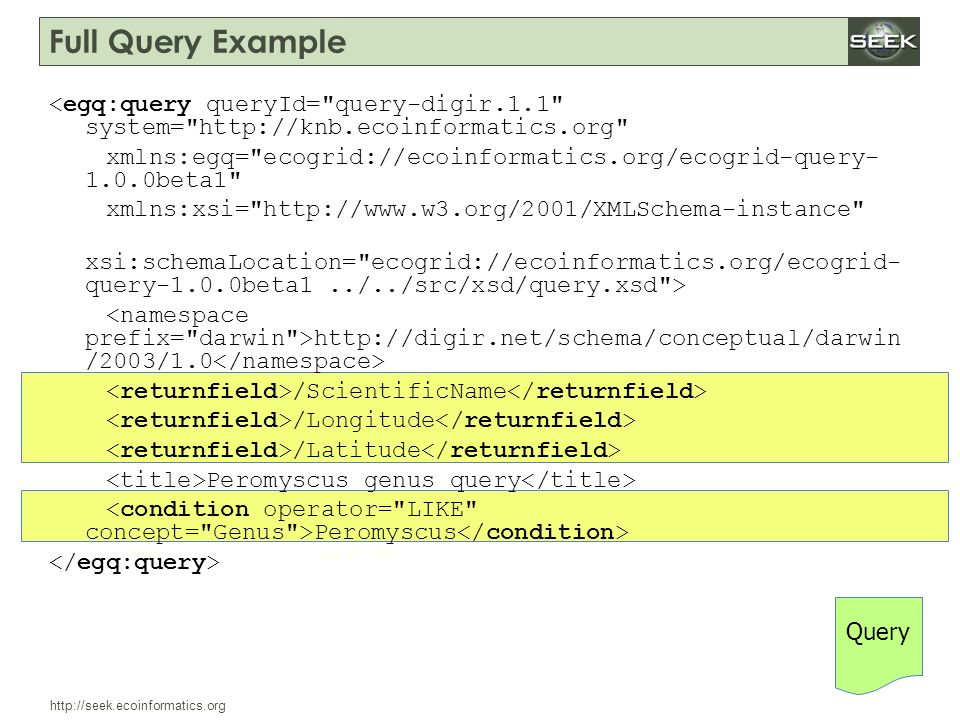The image size is (960, 720).
Task: Click the ScientificName returnfield line
Action: tap(407, 391)
